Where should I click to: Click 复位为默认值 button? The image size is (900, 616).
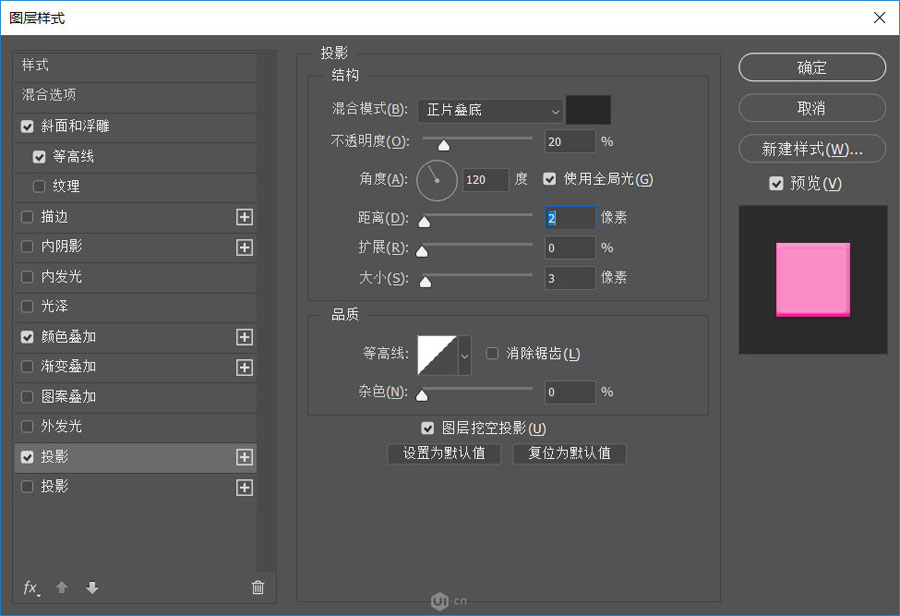pyautogui.click(x=569, y=453)
